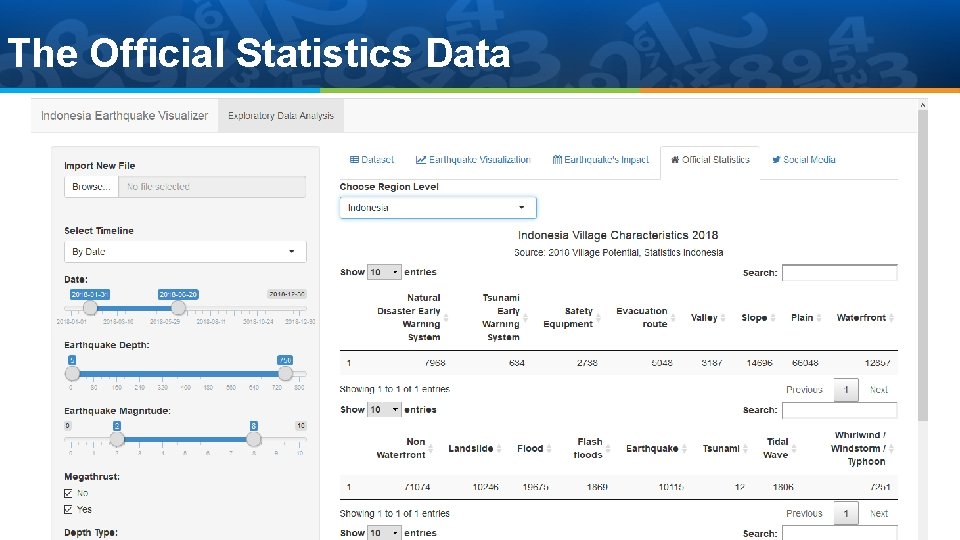Switch to Earthquake Visualization tab
Viewport: 960px width, 540px height.
(x=473, y=160)
